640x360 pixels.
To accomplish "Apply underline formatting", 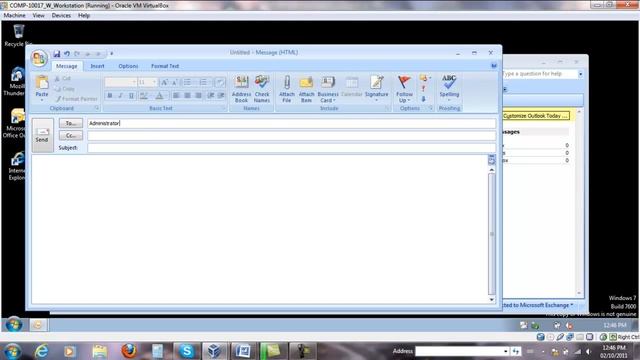I will point(131,95).
